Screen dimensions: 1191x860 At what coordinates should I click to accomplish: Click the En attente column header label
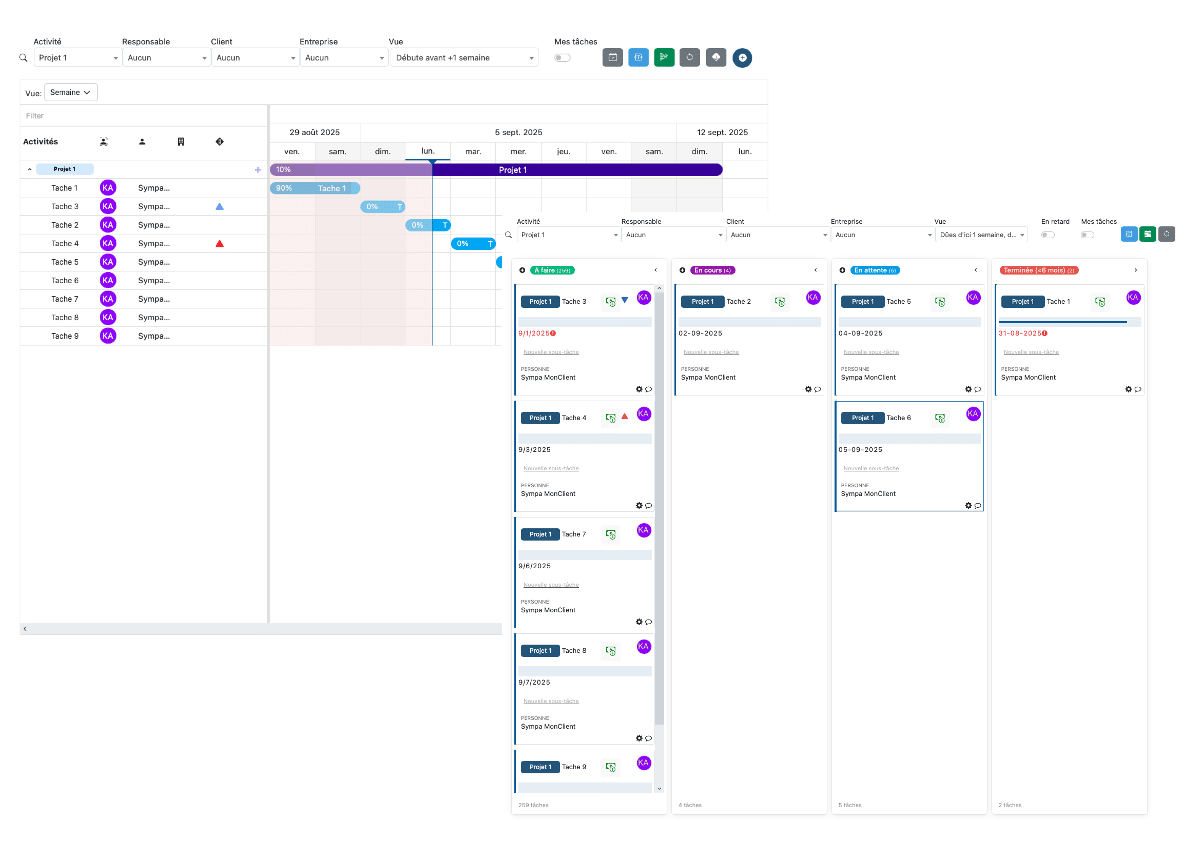click(875, 270)
